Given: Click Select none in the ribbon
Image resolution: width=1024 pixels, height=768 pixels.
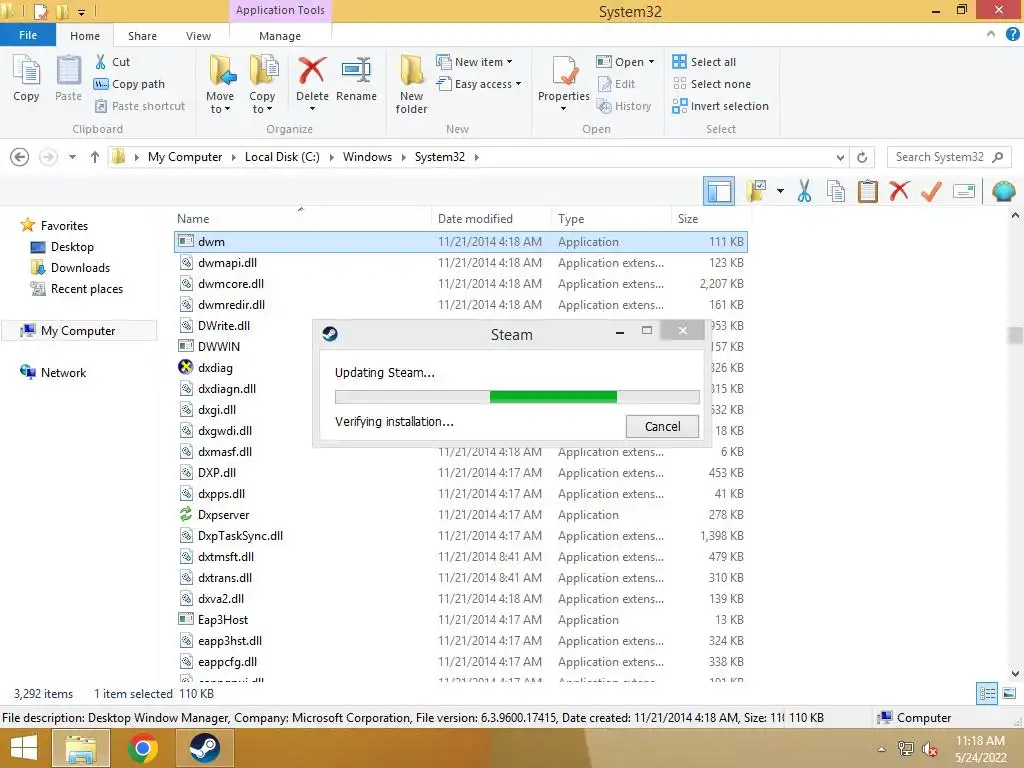Looking at the screenshot, I should [x=712, y=84].
